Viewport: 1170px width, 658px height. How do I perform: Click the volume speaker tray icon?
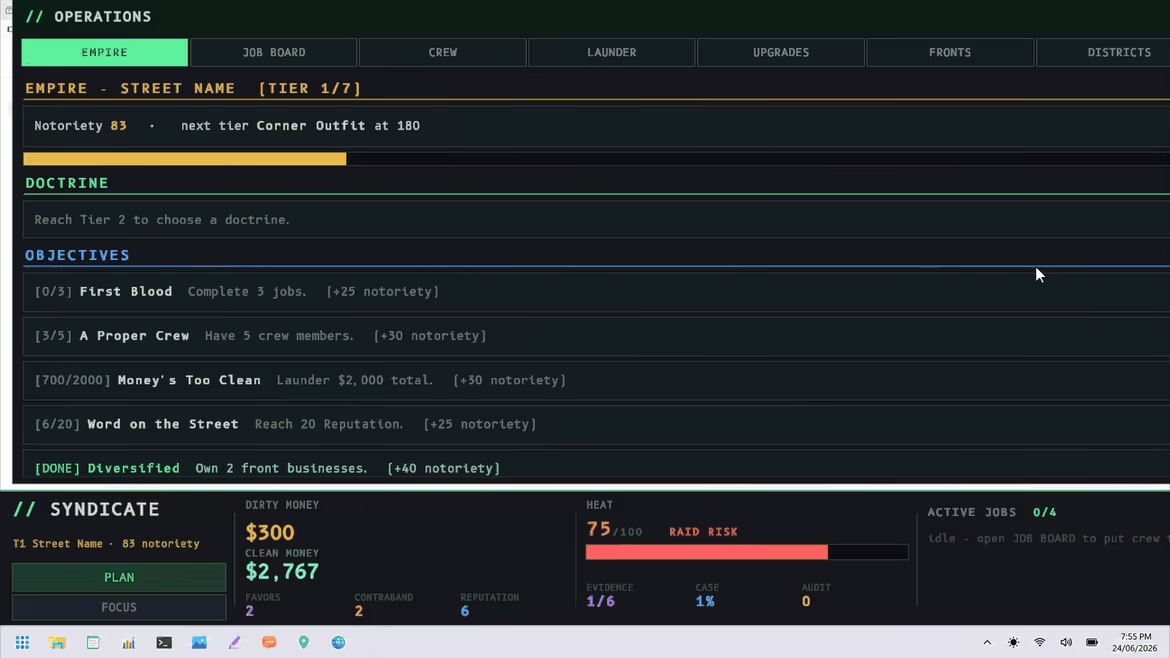pyautogui.click(x=1066, y=642)
